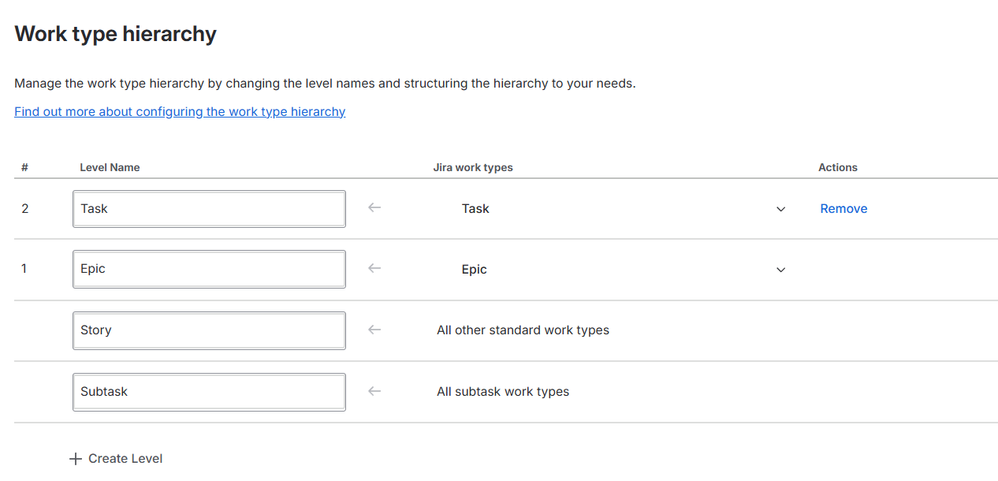Expand the Epic work types chevron
998x481 pixels.
pyautogui.click(x=781, y=270)
